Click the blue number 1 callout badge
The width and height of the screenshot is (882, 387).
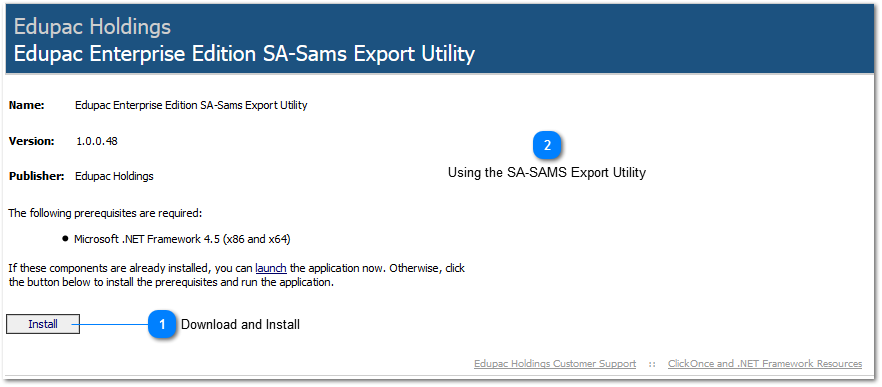pos(163,325)
